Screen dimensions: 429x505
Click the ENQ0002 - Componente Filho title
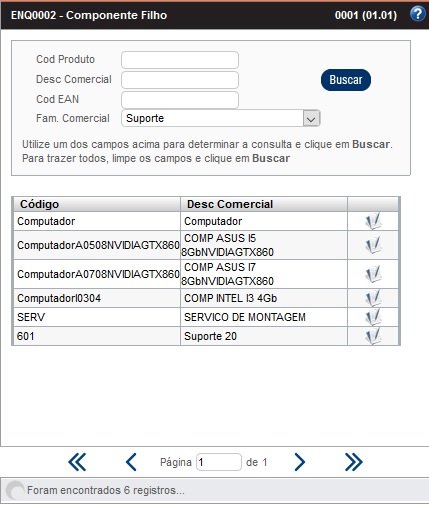pos(89,15)
